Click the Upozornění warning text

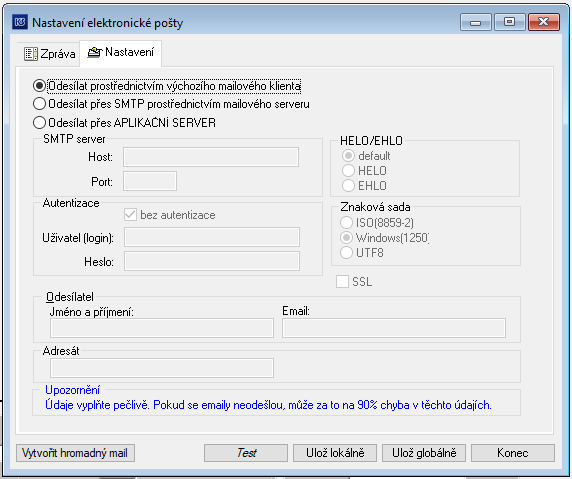[x=268, y=405]
